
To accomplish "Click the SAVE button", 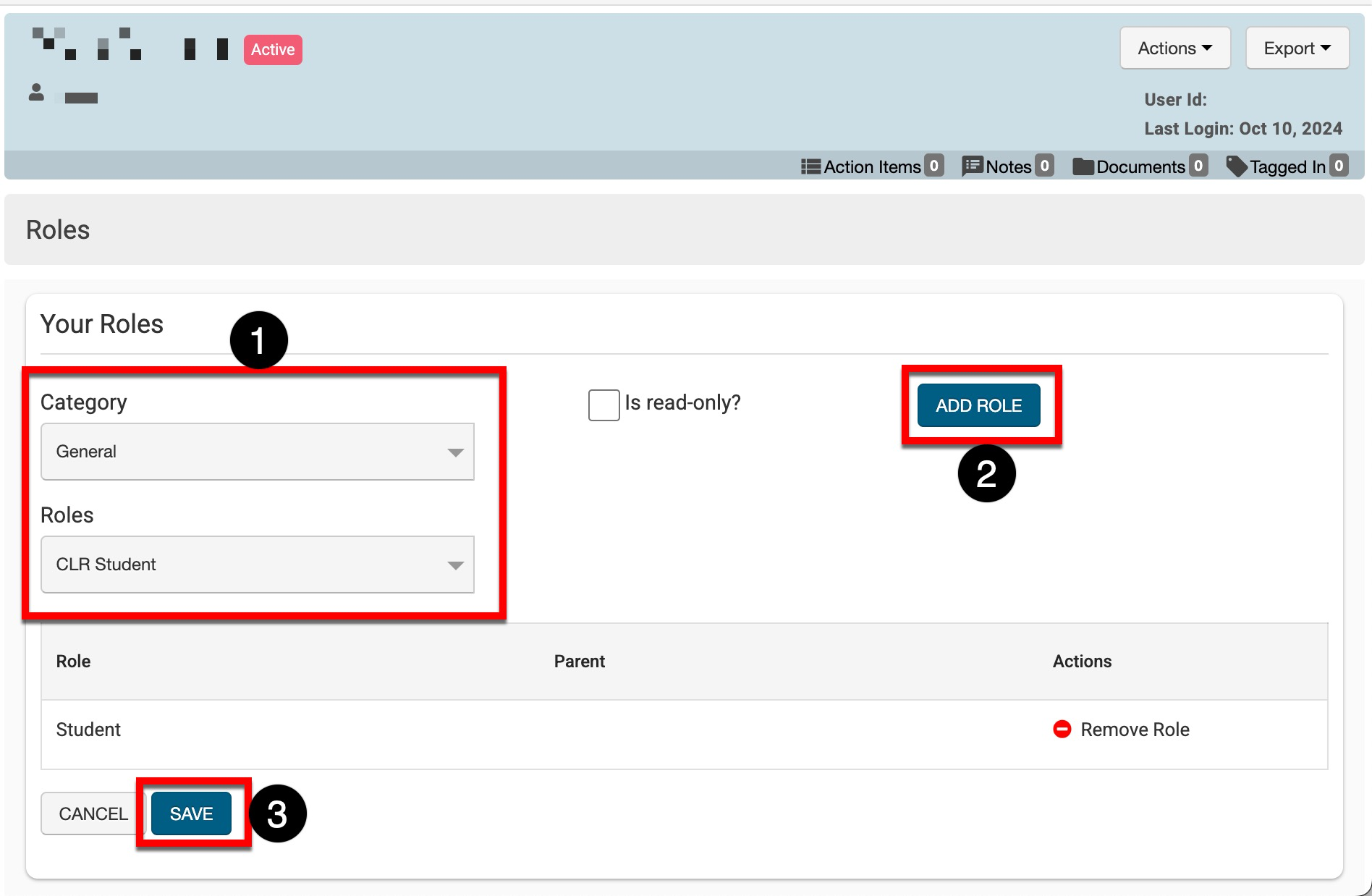I will tap(191, 813).
